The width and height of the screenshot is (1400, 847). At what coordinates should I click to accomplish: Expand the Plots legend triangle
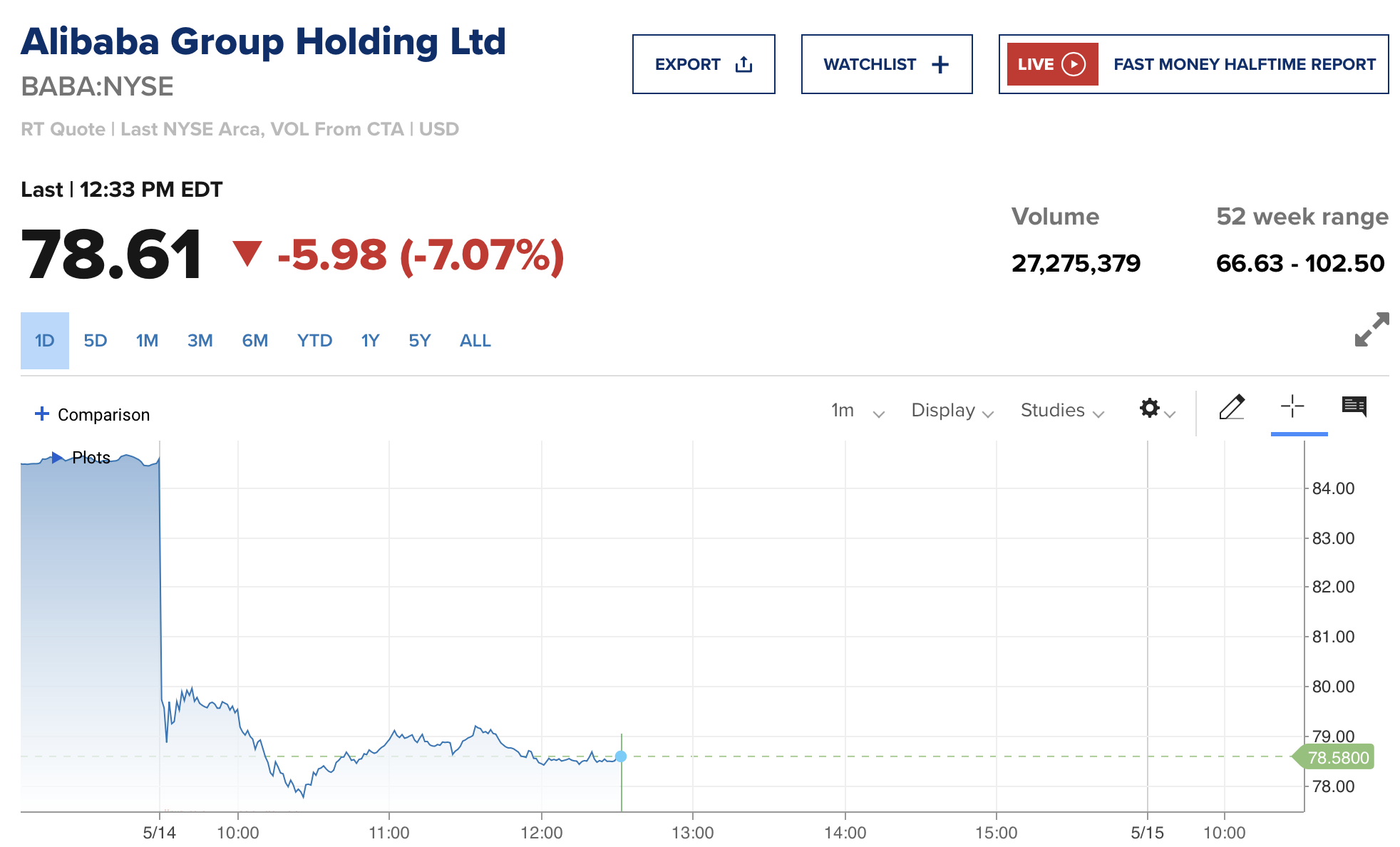tap(58, 457)
